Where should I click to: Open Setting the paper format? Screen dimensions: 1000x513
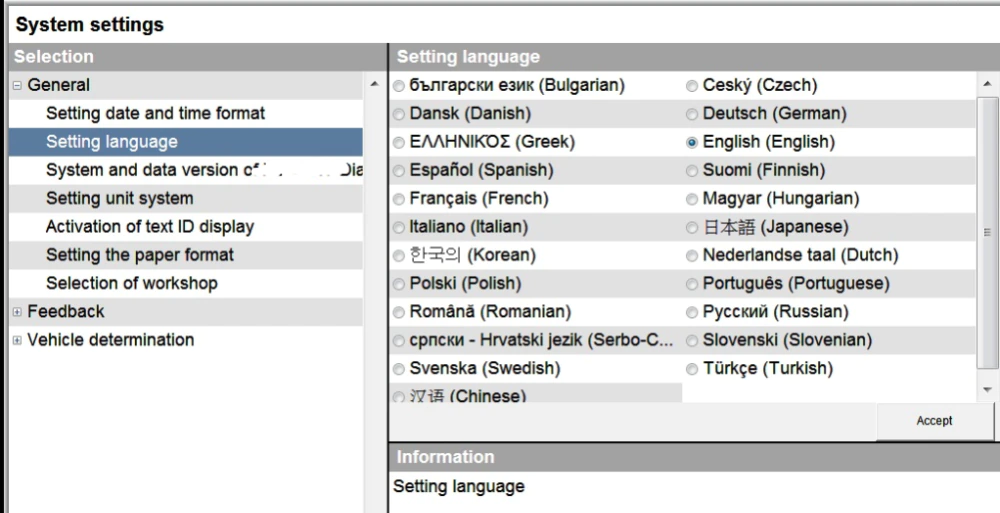[x=140, y=255]
